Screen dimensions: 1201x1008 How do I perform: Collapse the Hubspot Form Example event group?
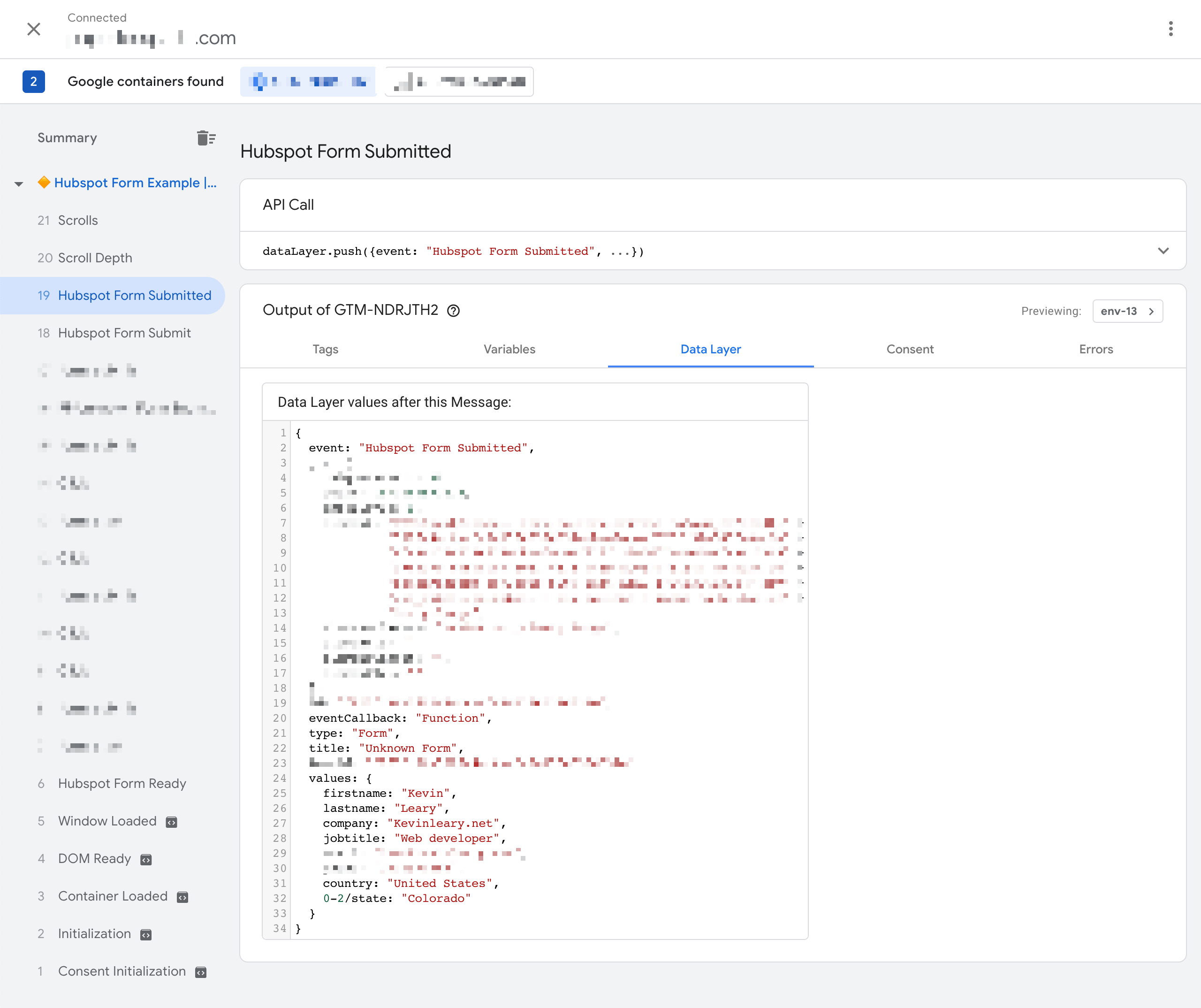pos(18,183)
